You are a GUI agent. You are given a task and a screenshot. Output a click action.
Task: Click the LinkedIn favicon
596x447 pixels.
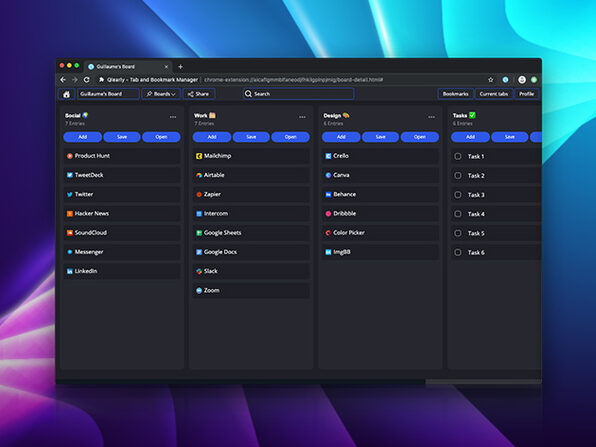point(70,271)
